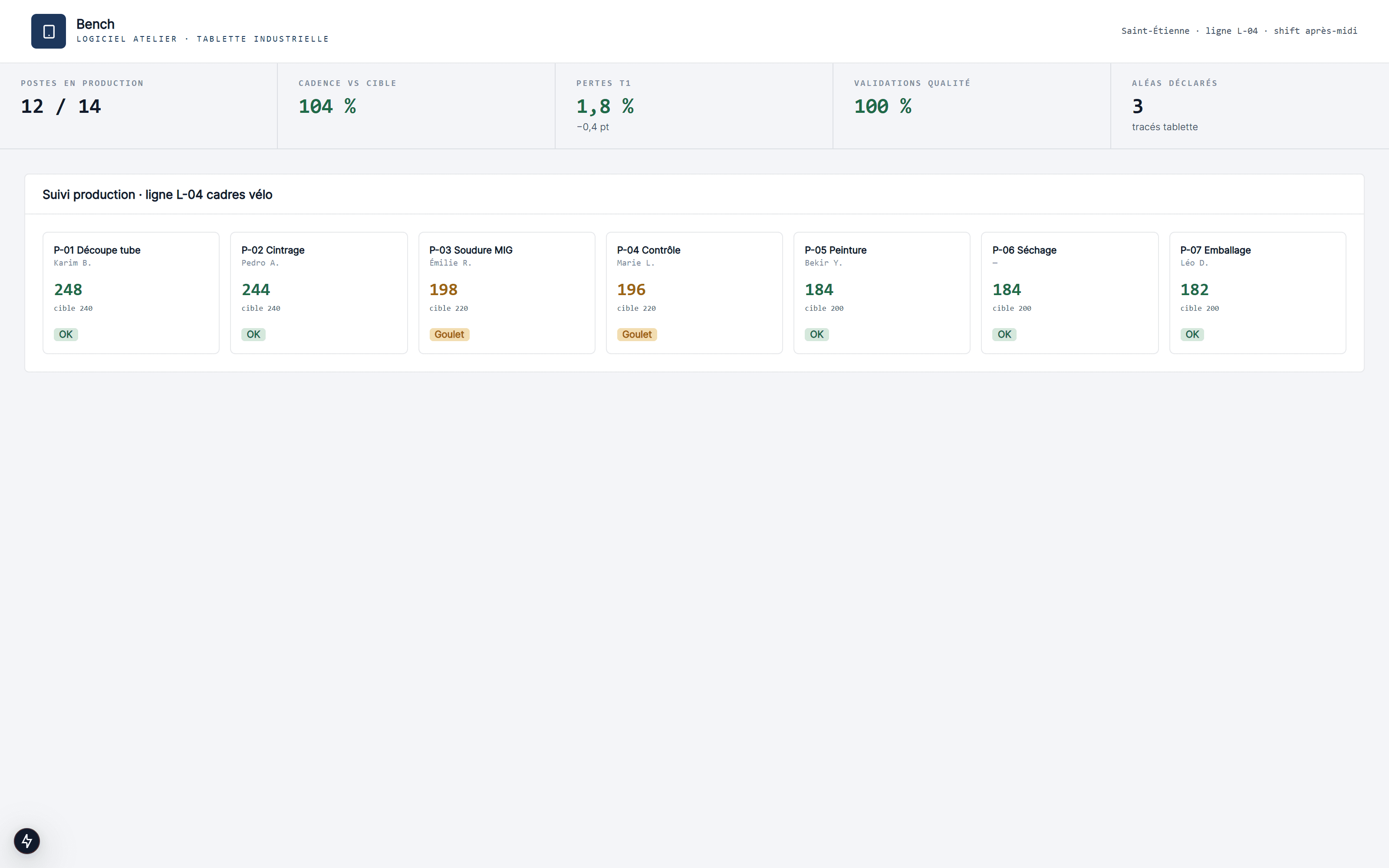This screenshot has width=1389, height=868.
Task: Click the OK badge on P-01 Découpe tube
Action: [66, 334]
